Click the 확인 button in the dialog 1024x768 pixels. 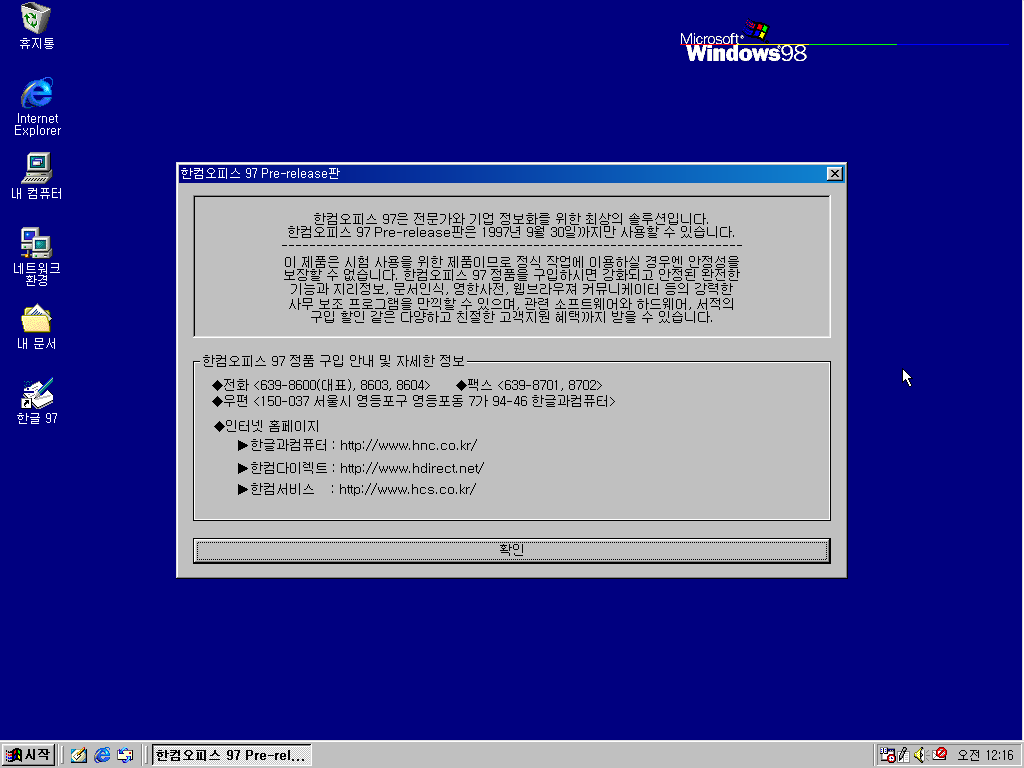point(511,550)
